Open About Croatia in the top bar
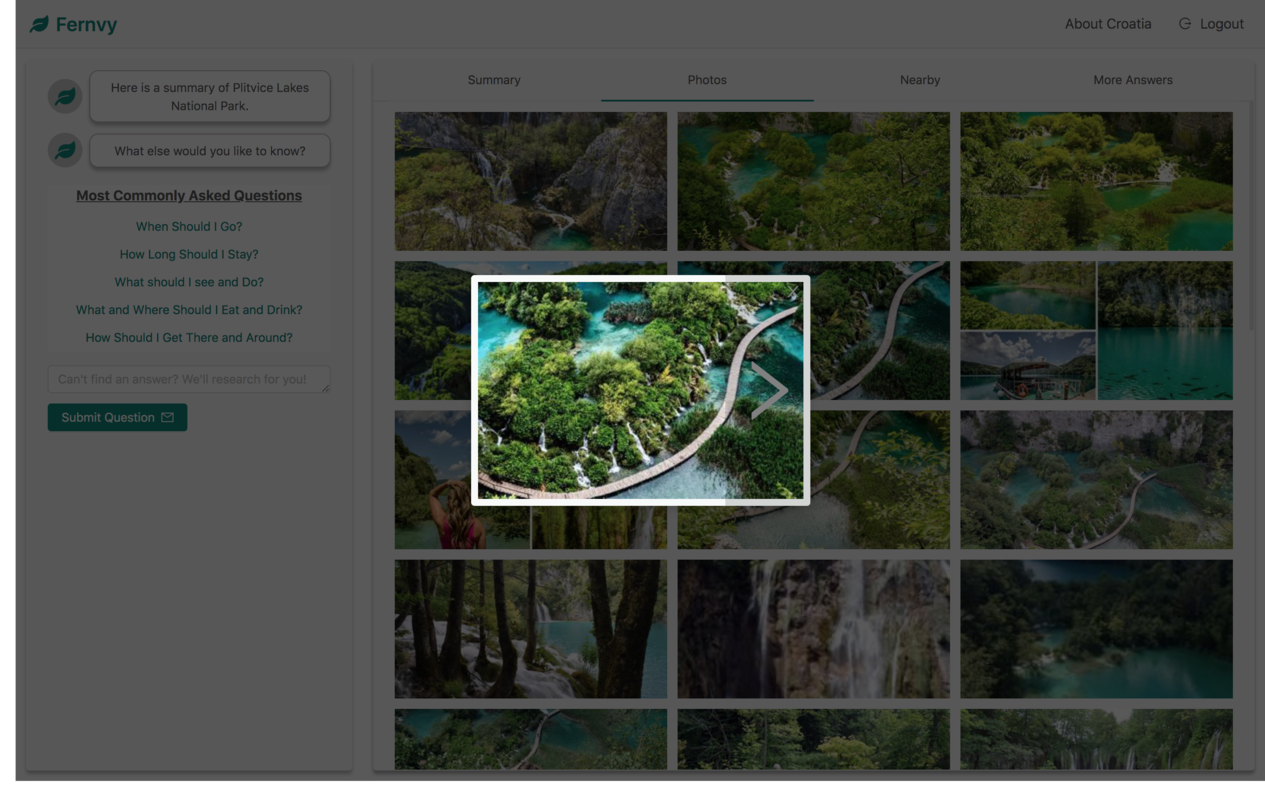 click(1108, 23)
